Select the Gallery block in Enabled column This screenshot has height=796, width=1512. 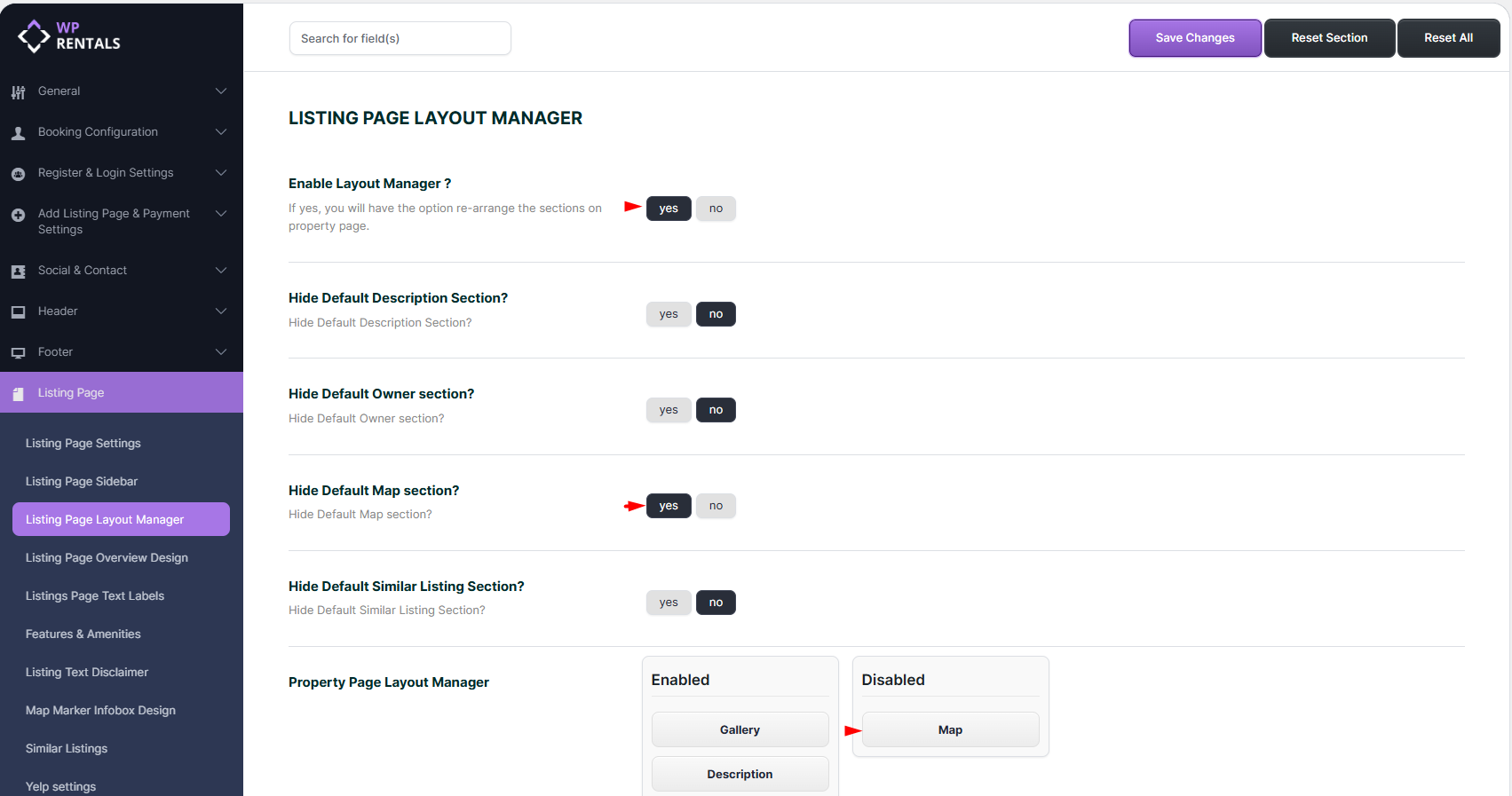[x=740, y=729]
